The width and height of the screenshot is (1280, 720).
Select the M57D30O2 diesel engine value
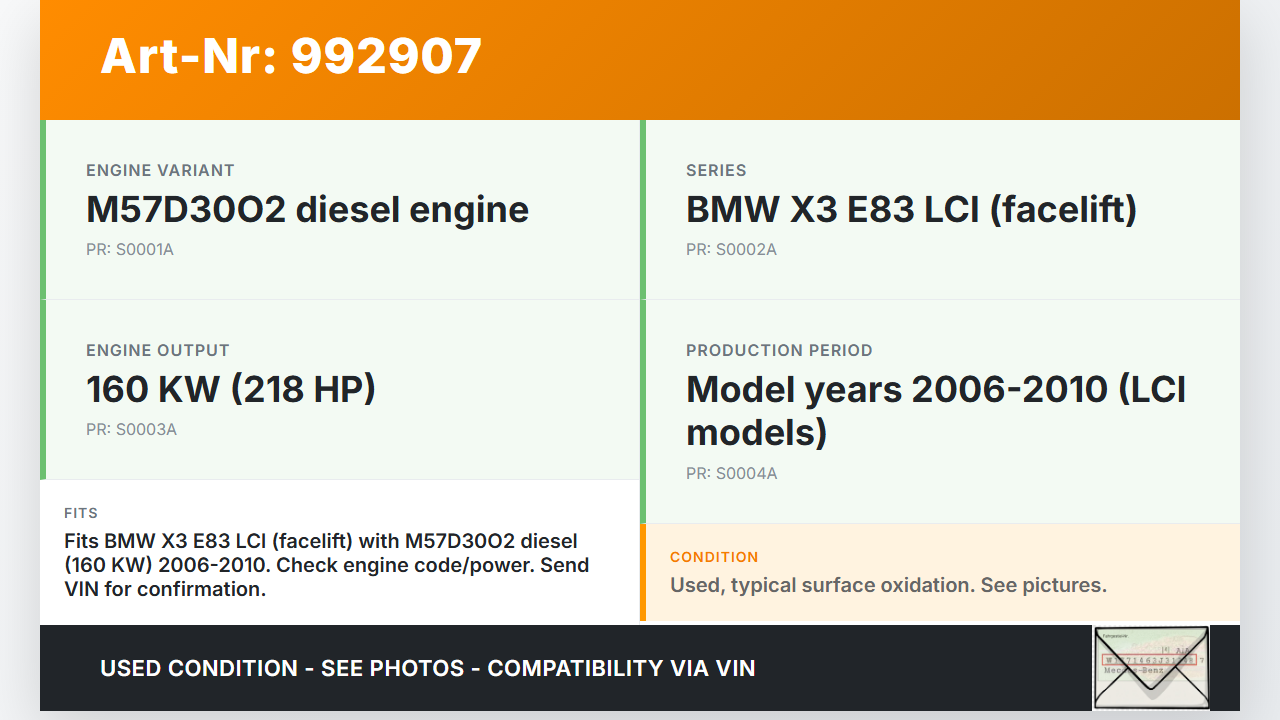(x=307, y=210)
